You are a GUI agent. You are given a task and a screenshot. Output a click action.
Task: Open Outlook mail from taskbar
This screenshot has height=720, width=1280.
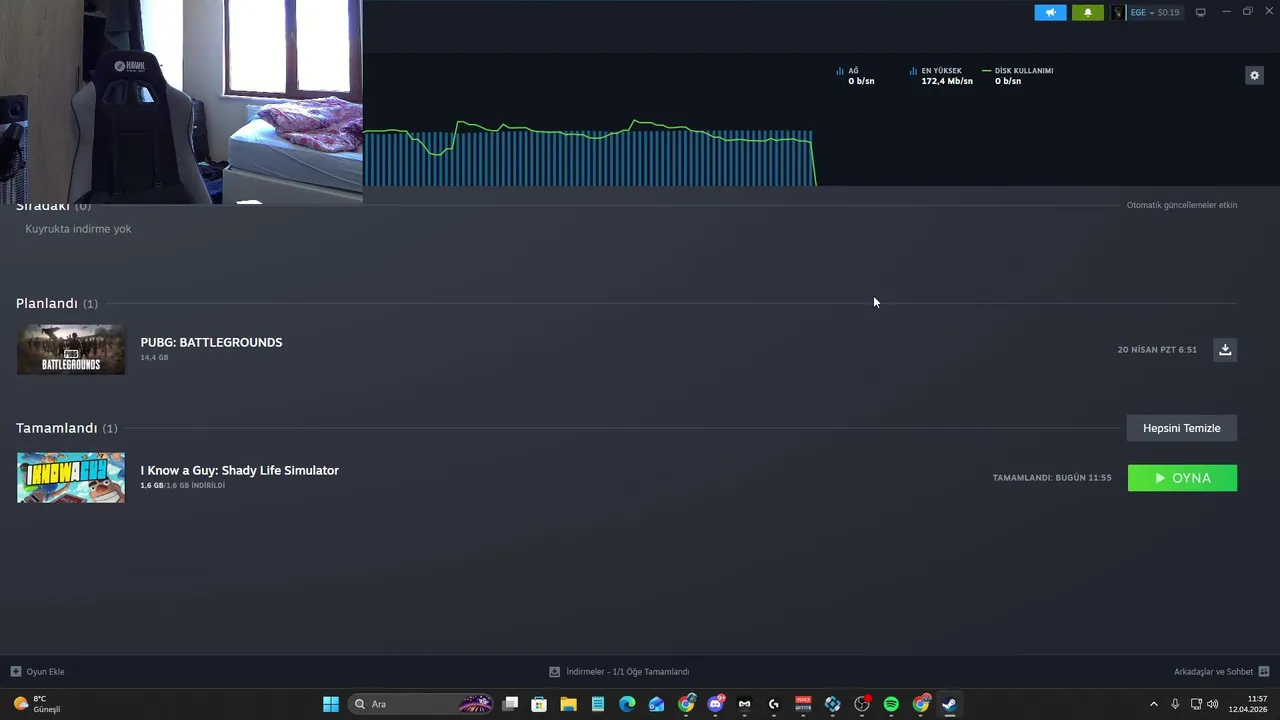coord(656,704)
